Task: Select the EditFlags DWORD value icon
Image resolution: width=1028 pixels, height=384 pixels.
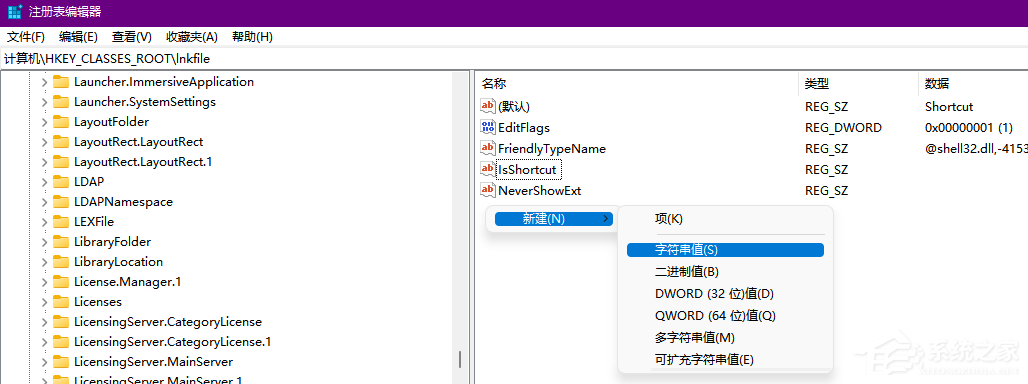Action: tap(488, 127)
